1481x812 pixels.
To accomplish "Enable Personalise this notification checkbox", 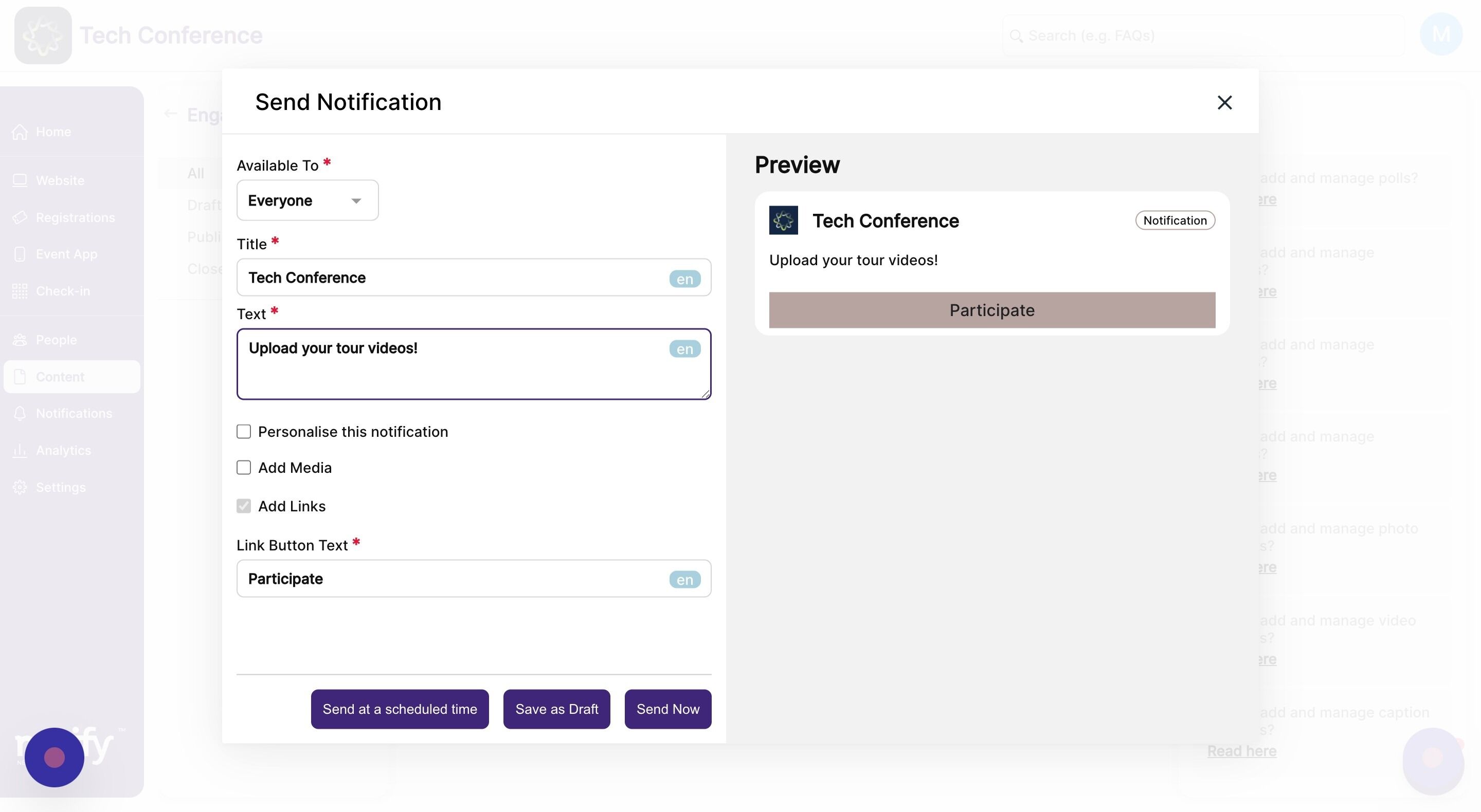I will point(244,432).
